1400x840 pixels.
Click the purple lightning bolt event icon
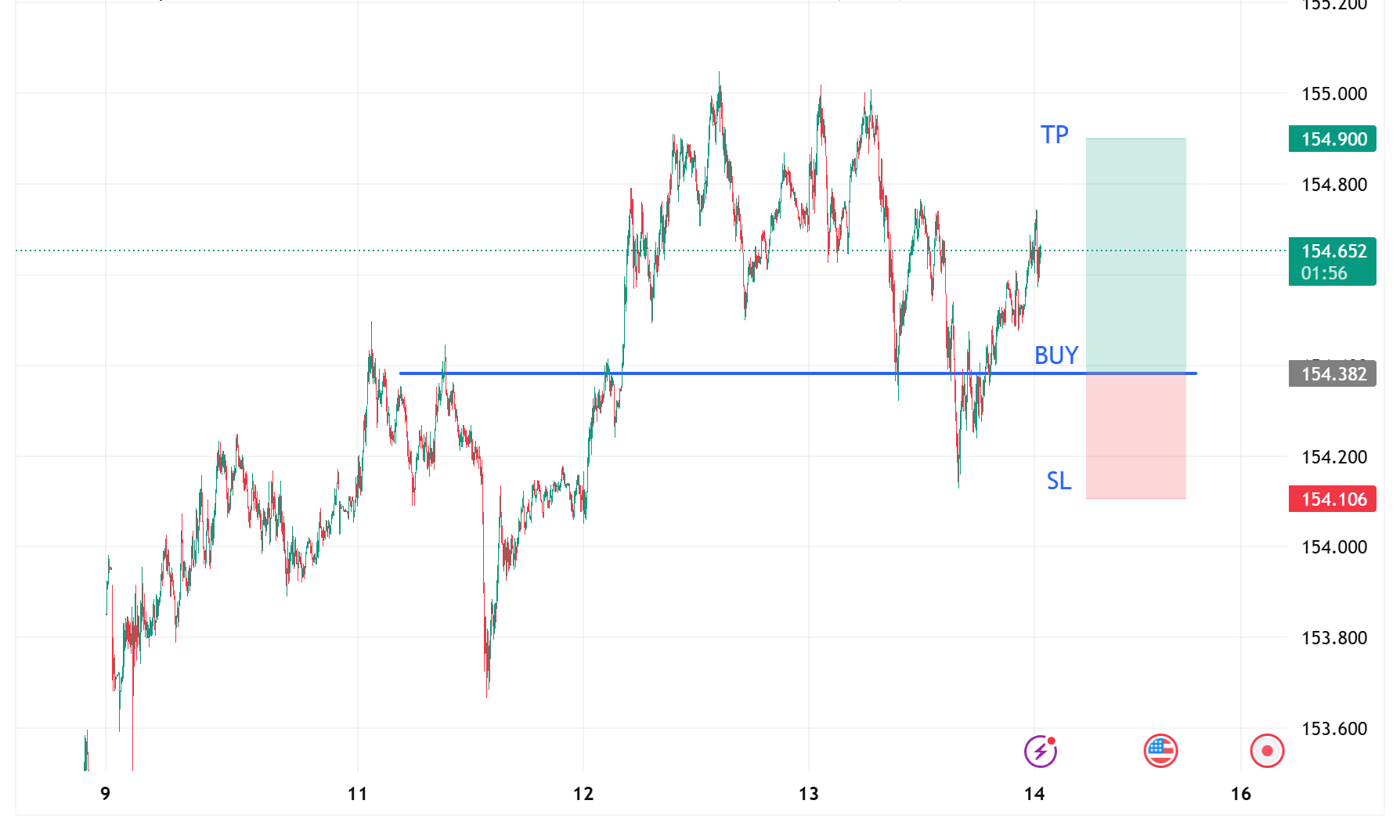1039,750
